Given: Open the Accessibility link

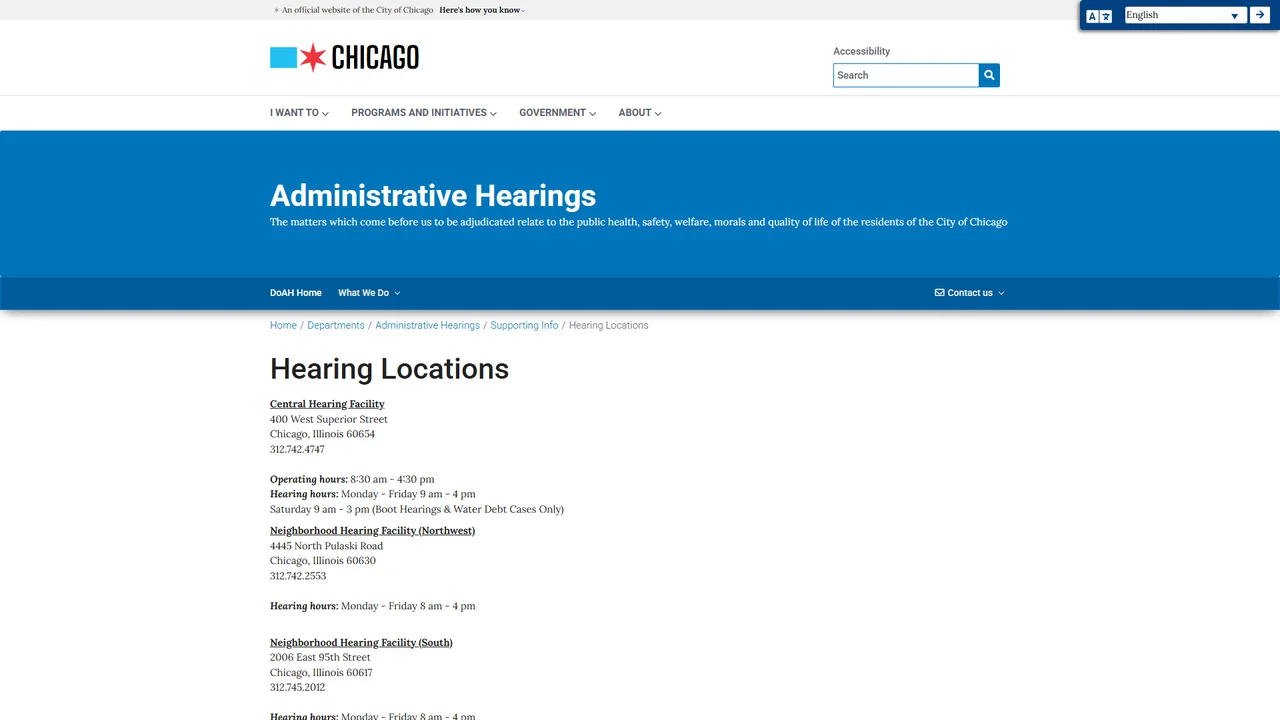Looking at the screenshot, I should (861, 51).
